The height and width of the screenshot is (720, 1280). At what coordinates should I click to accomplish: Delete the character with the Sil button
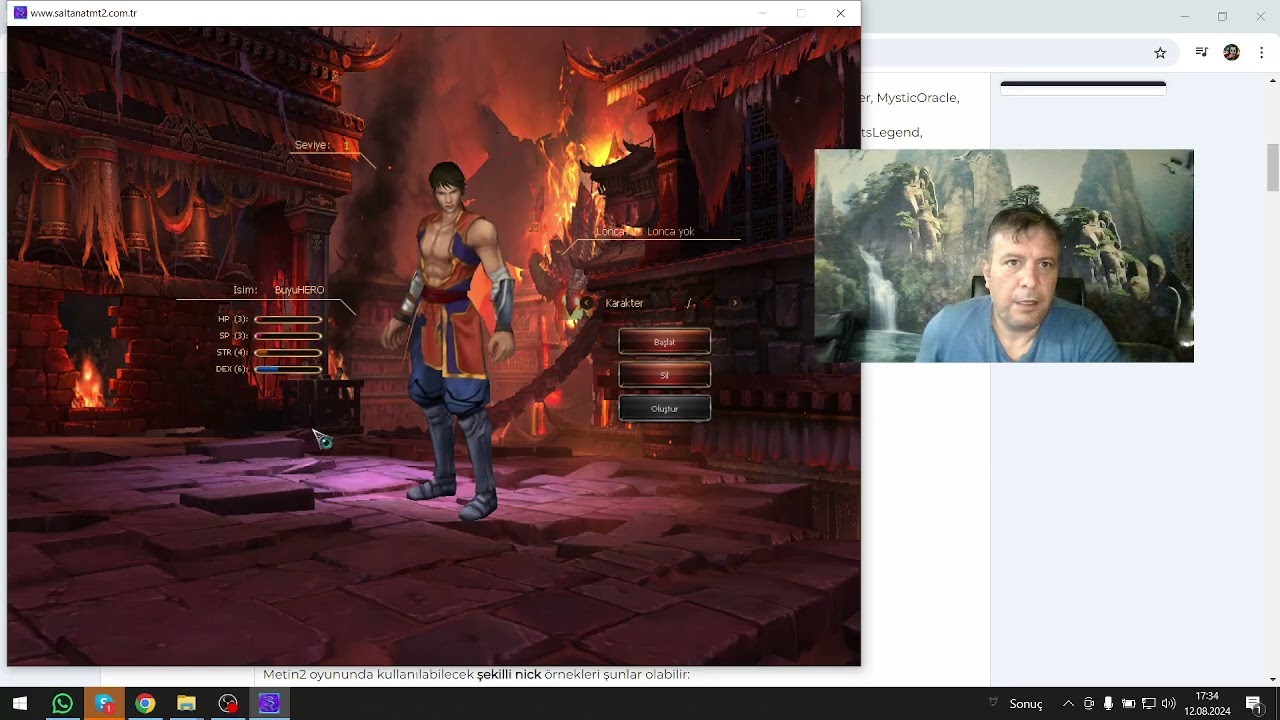click(664, 375)
